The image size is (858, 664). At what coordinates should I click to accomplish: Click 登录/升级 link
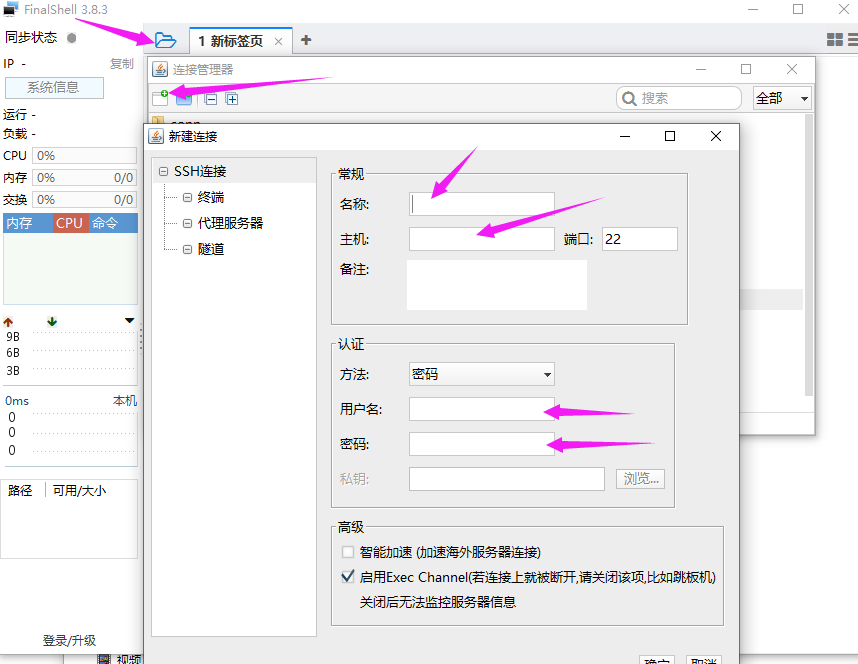69,640
